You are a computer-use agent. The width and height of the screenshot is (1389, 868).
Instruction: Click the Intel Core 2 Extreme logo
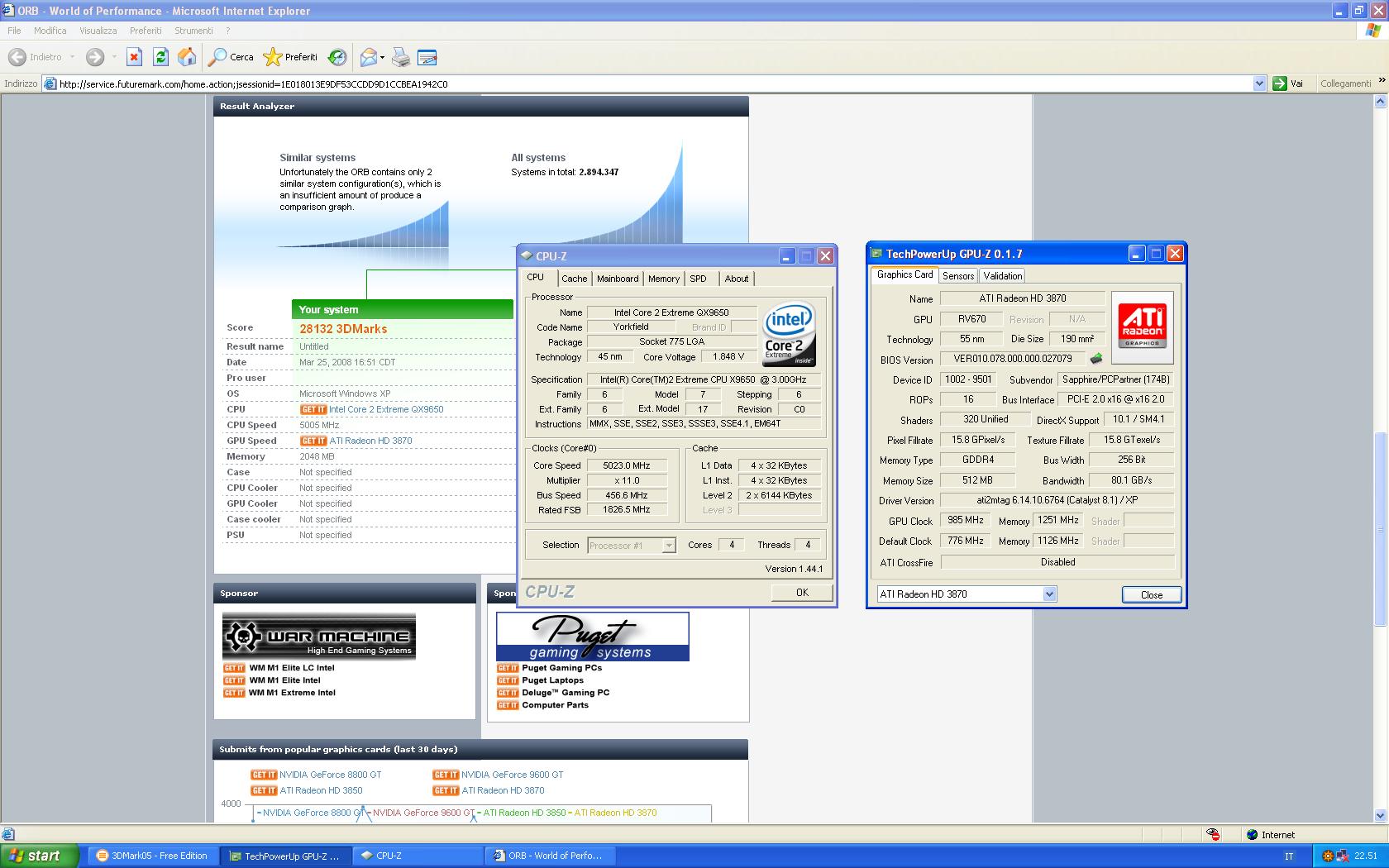(x=789, y=335)
